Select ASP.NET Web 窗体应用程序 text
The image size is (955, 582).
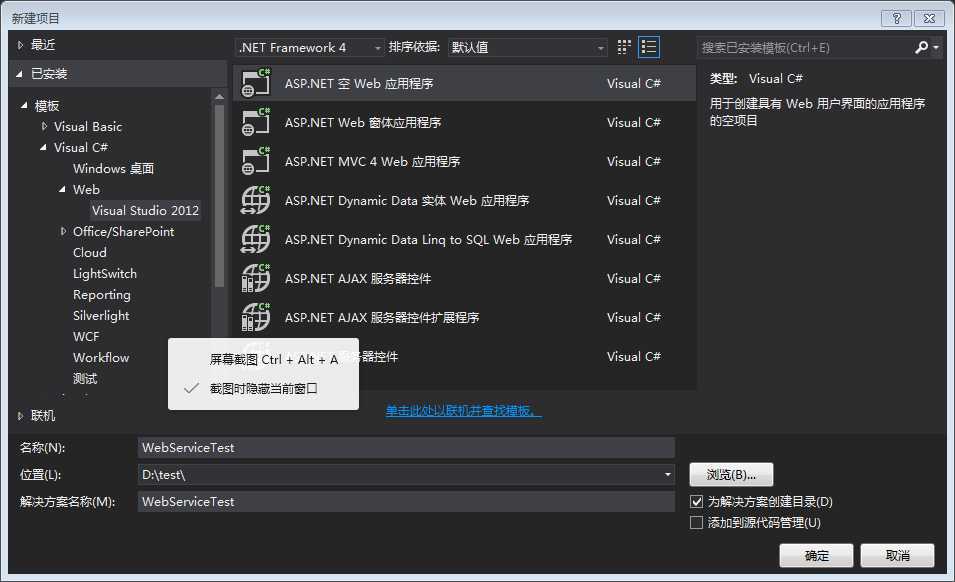pos(363,123)
